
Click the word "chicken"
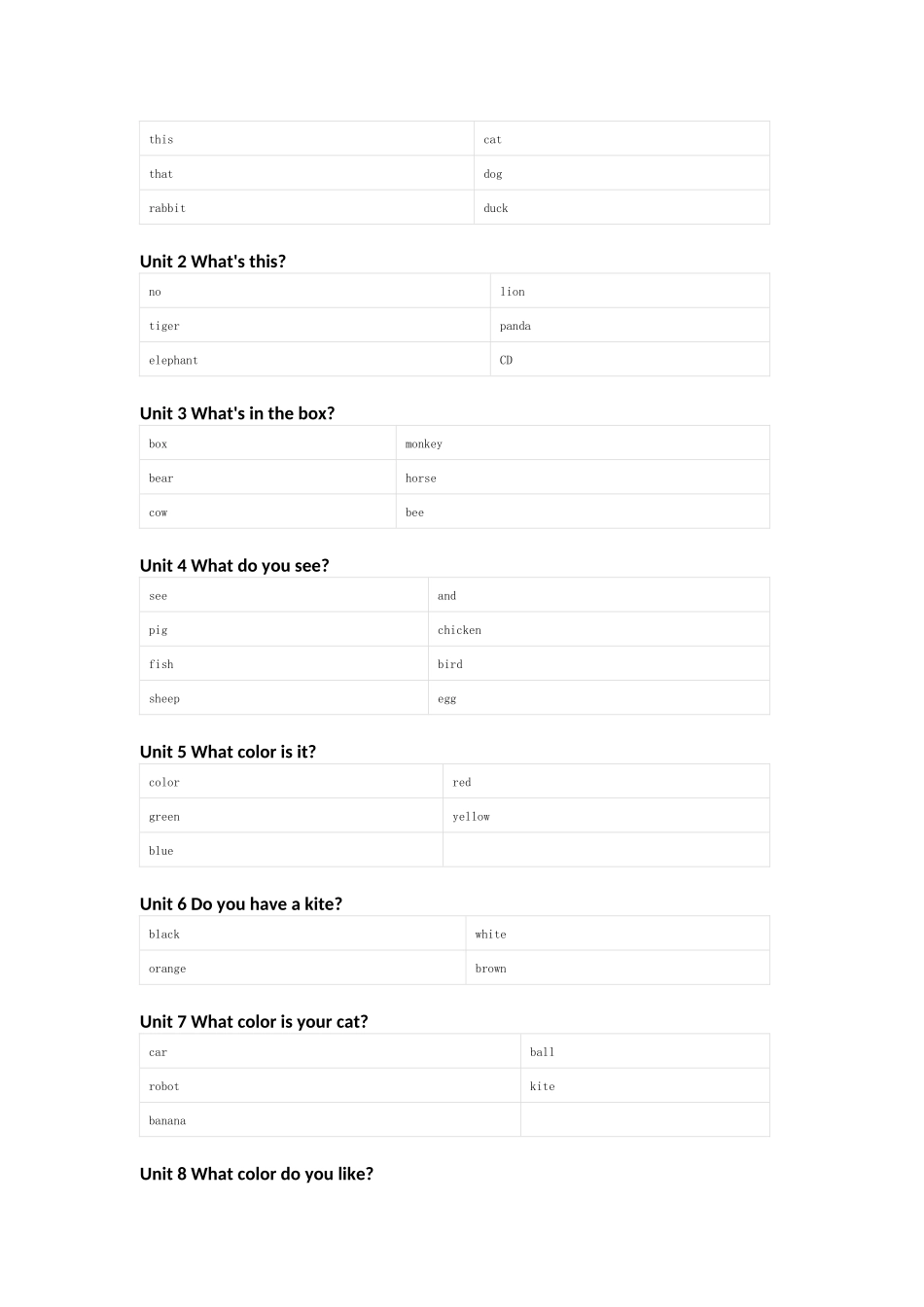coord(459,630)
